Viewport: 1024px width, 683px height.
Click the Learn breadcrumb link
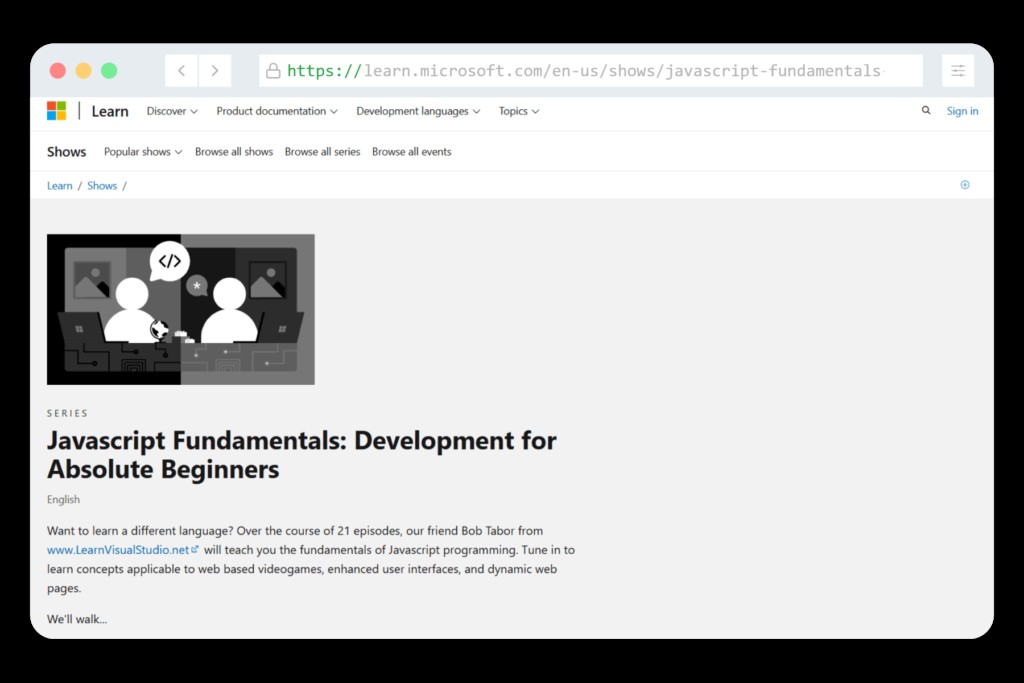coord(59,185)
